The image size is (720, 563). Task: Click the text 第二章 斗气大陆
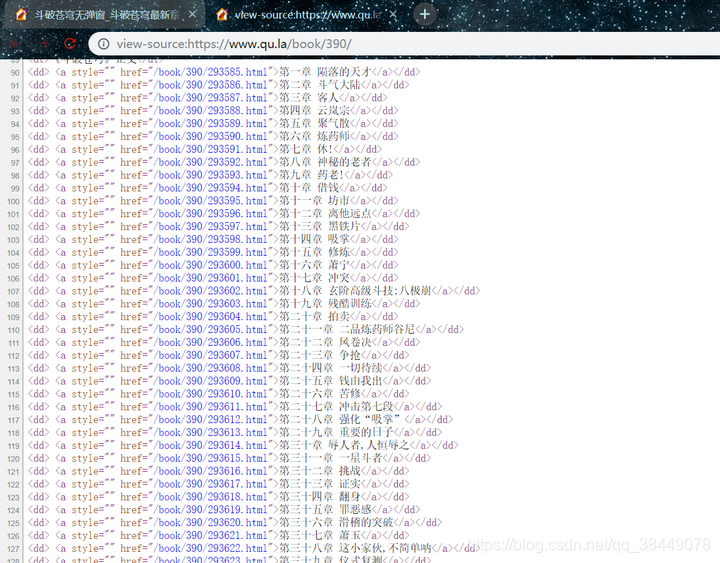(320, 85)
